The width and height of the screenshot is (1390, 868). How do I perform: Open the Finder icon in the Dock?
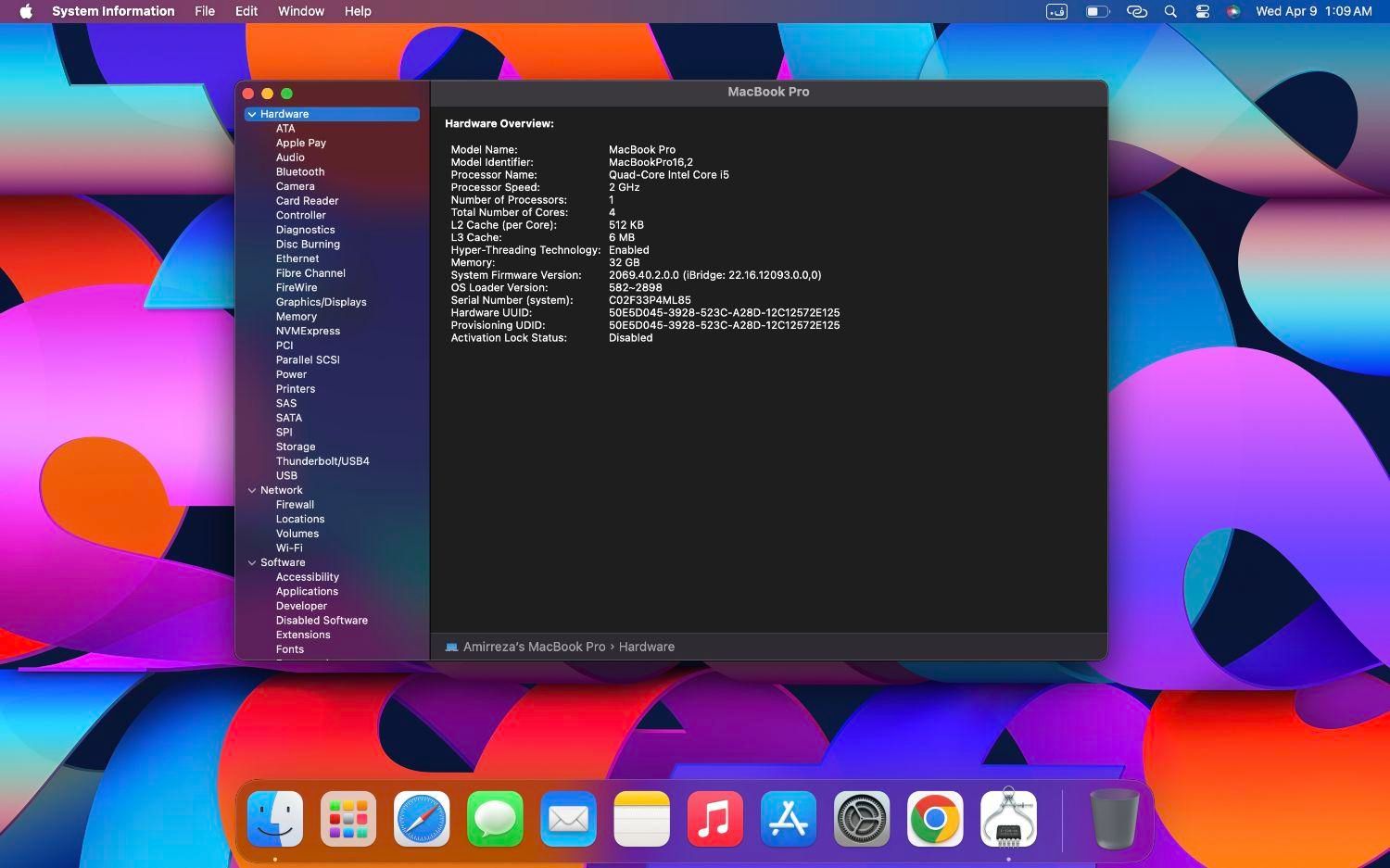click(275, 819)
